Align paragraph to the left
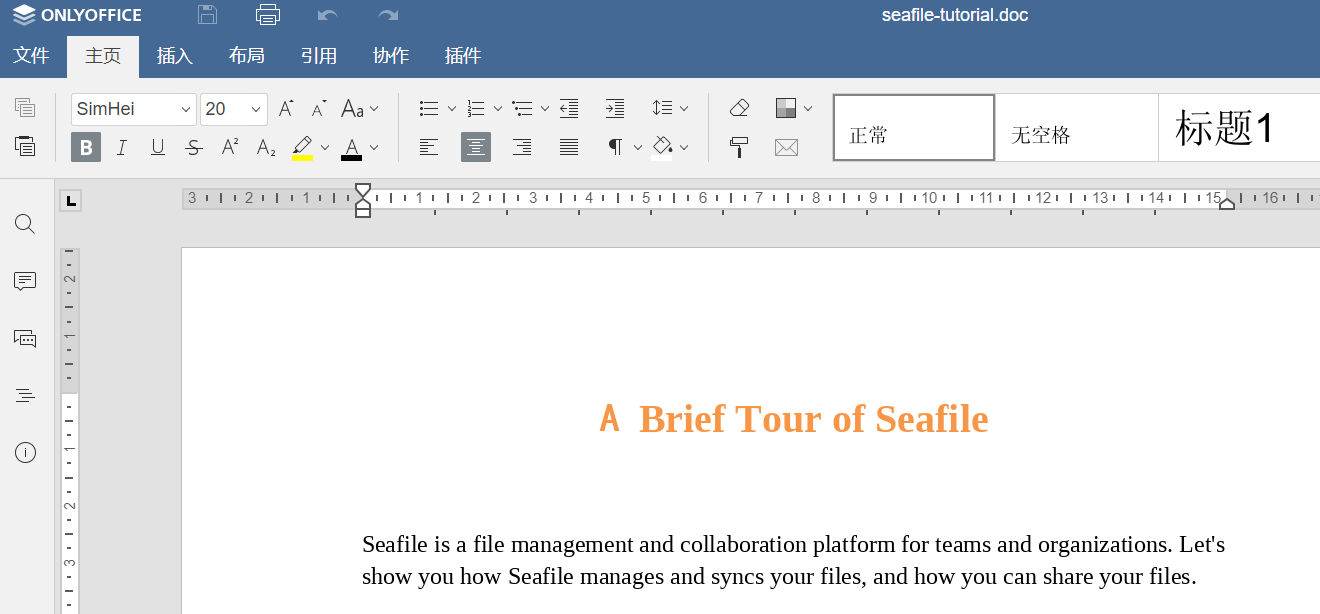Screen dimensions: 1320x614 (x=428, y=148)
